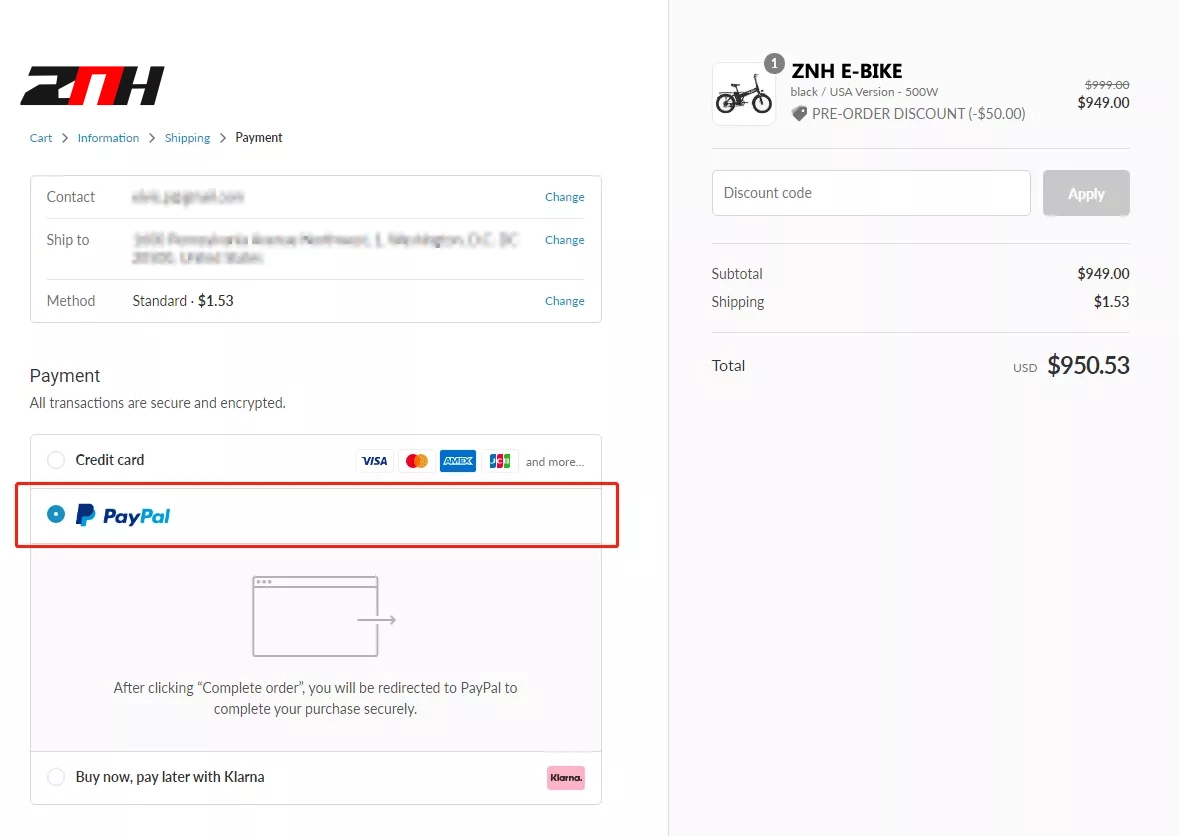Select the Credit card radio button
1179x836 pixels.
[x=56, y=460]
